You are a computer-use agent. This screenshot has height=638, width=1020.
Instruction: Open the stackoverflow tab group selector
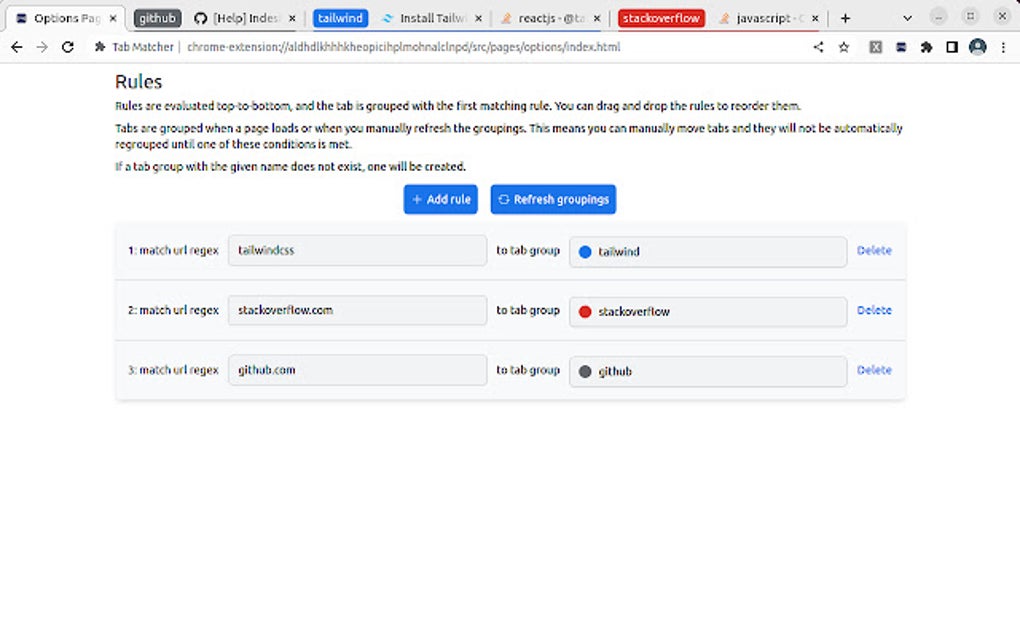(708, 312)
